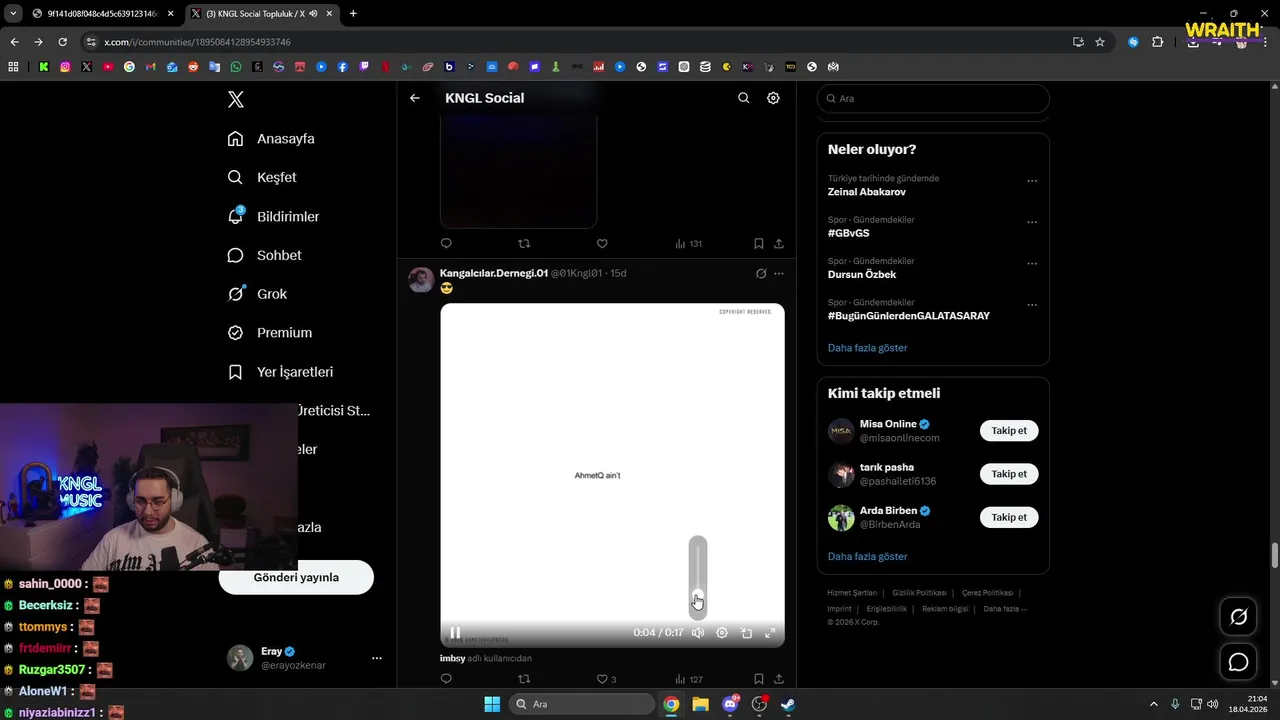Screen dimensions: 1280x720
Task: Open Keşfet in sidebar
Action: pos(262,177)
